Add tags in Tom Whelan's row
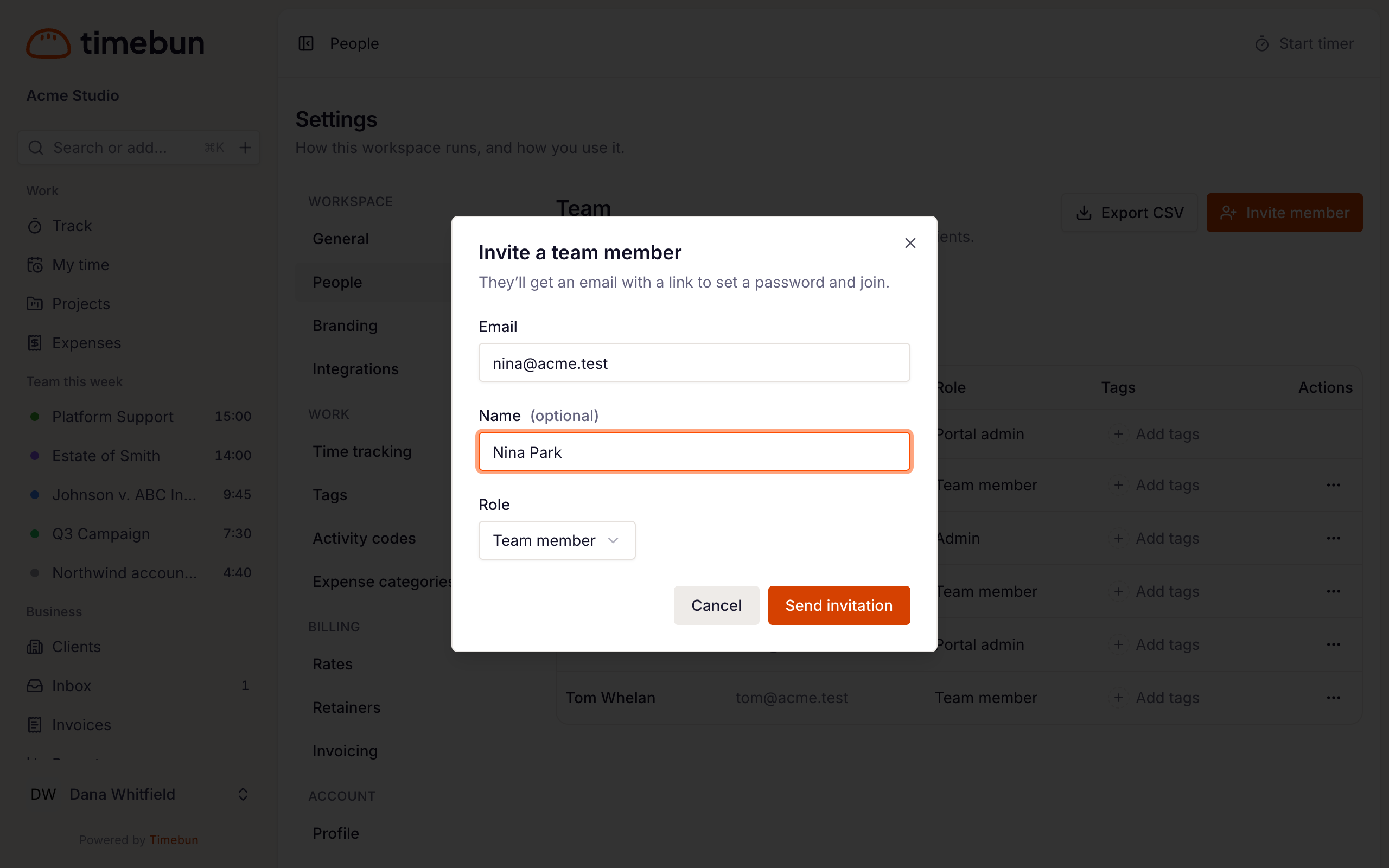The height and width of the screenshot is (868, 1389). coord(1155,698)
